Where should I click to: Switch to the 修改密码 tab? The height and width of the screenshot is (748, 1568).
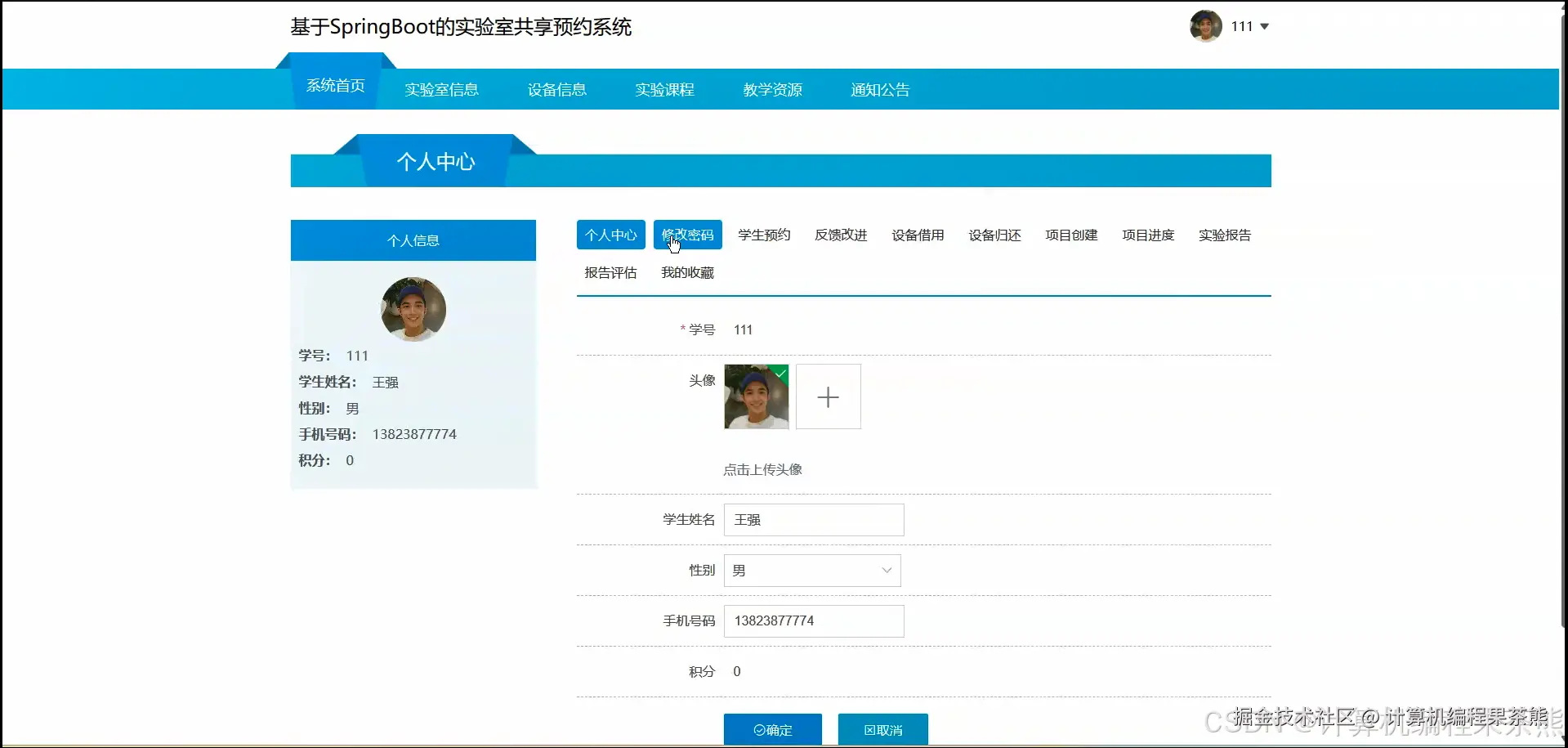click(x=687, y=234)
